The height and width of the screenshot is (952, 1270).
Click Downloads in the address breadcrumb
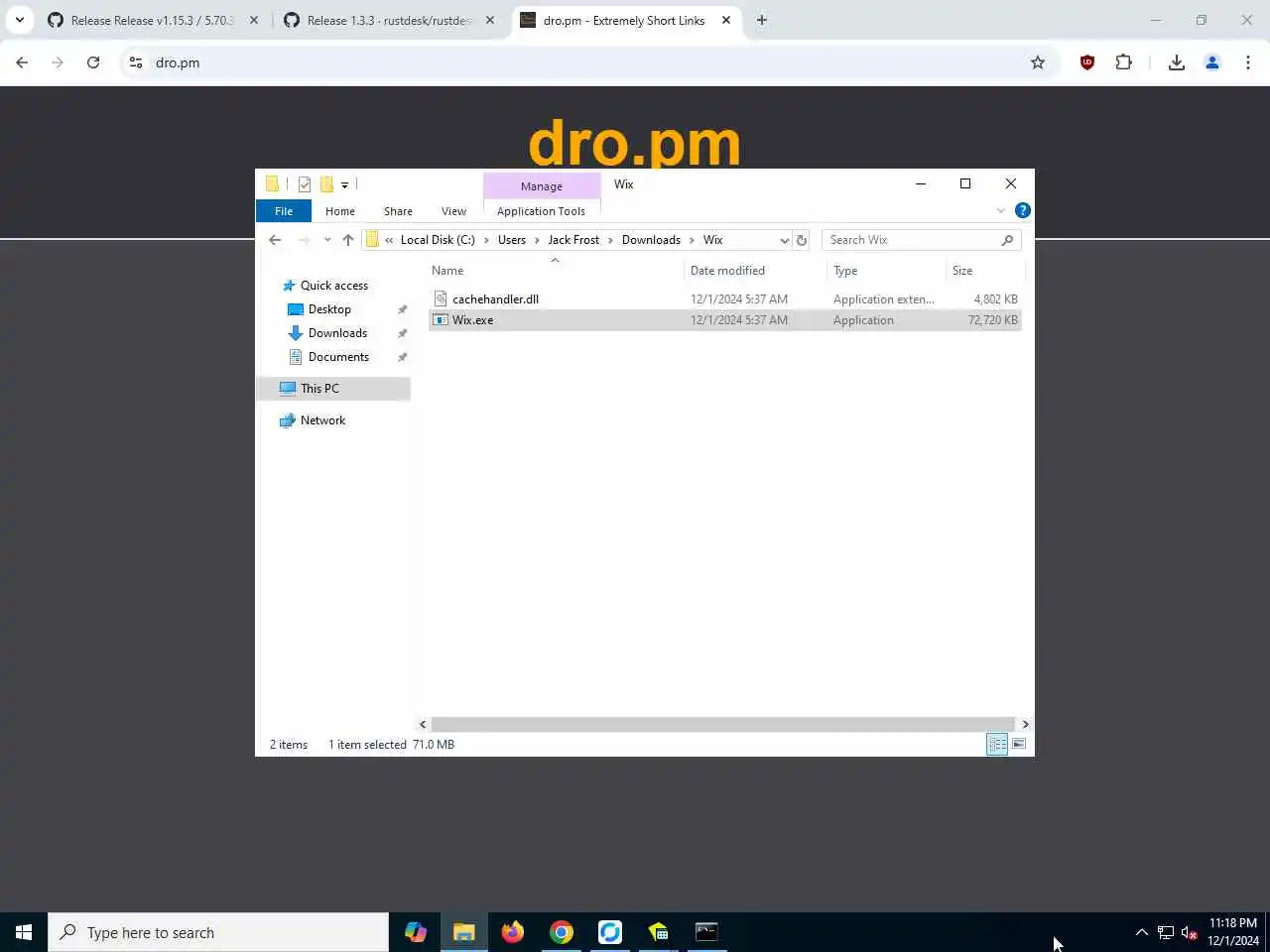(651, 240)
